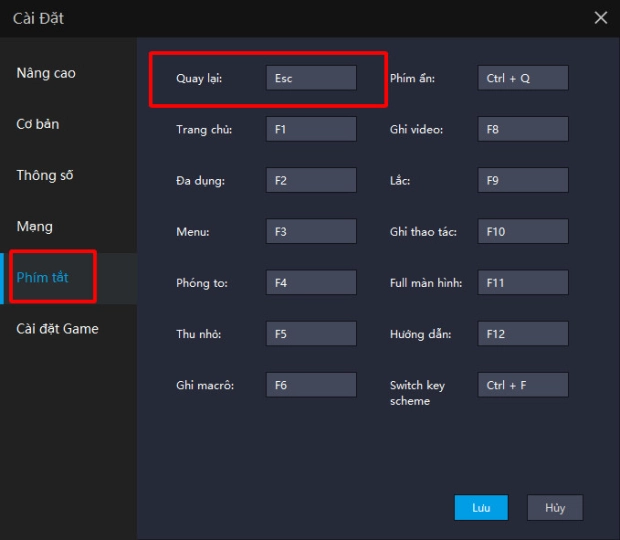Edit the Thu nhỏ F5 shortcut field
This screenshot has height=540, width=620.
[x=311, y=333]
